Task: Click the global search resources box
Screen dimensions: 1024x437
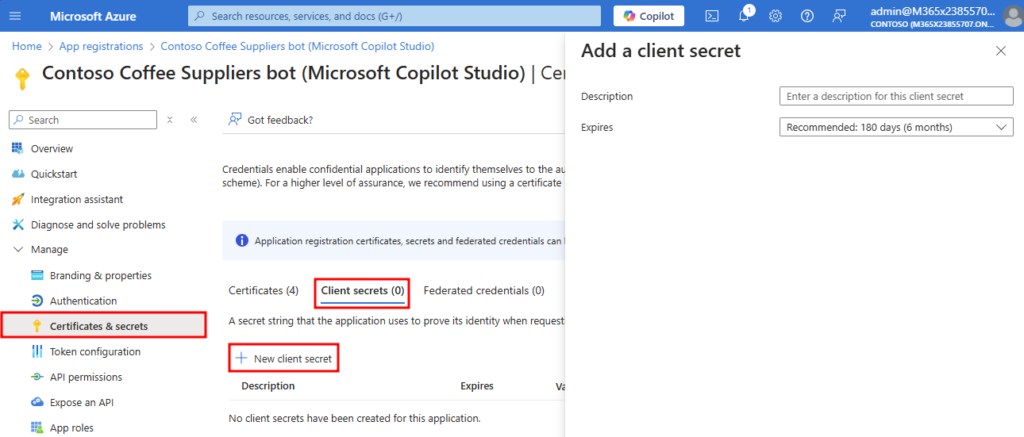Action: coord(394,16)
